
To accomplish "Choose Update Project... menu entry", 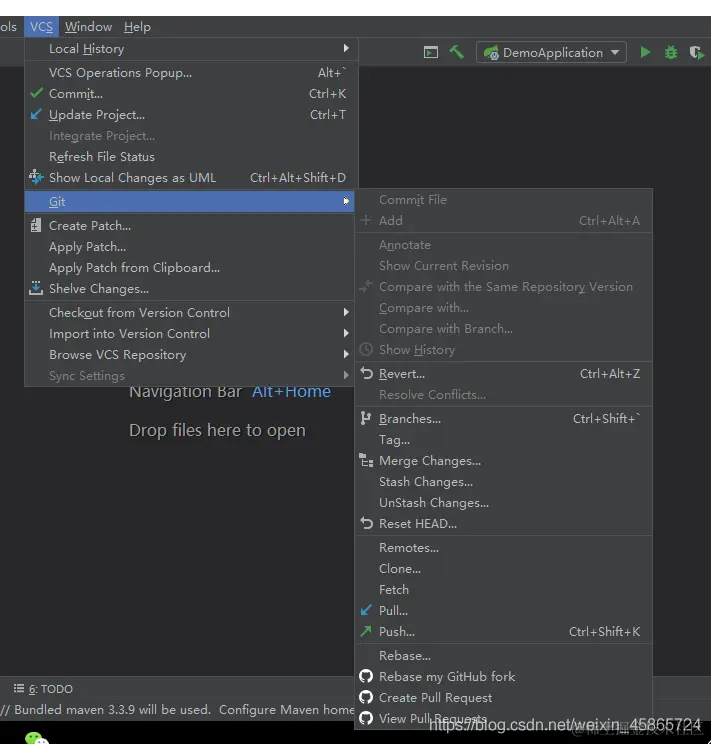I will 190,114.
